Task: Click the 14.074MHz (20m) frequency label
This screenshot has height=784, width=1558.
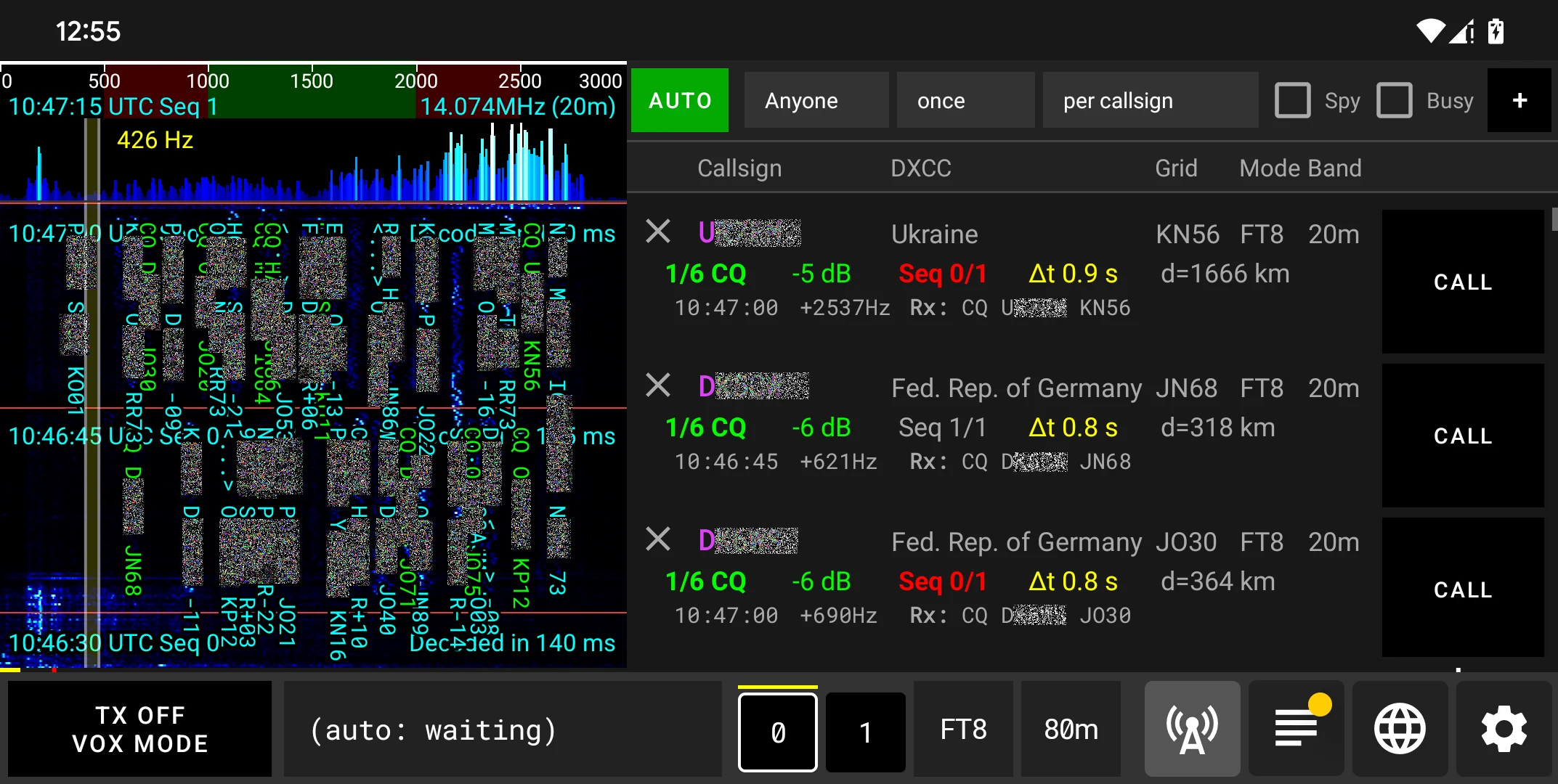Action: (x=518, y=107)
